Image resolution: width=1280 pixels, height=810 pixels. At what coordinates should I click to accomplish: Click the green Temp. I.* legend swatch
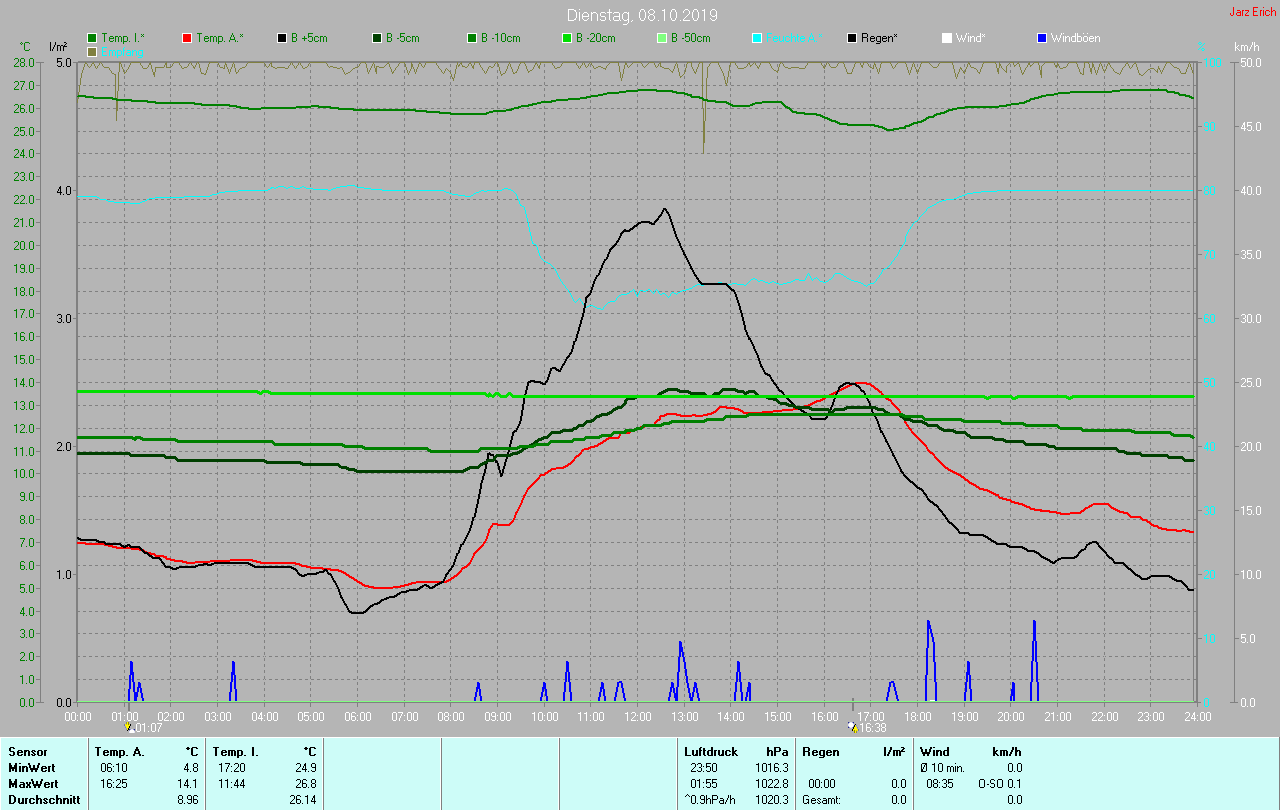[93, 38]
